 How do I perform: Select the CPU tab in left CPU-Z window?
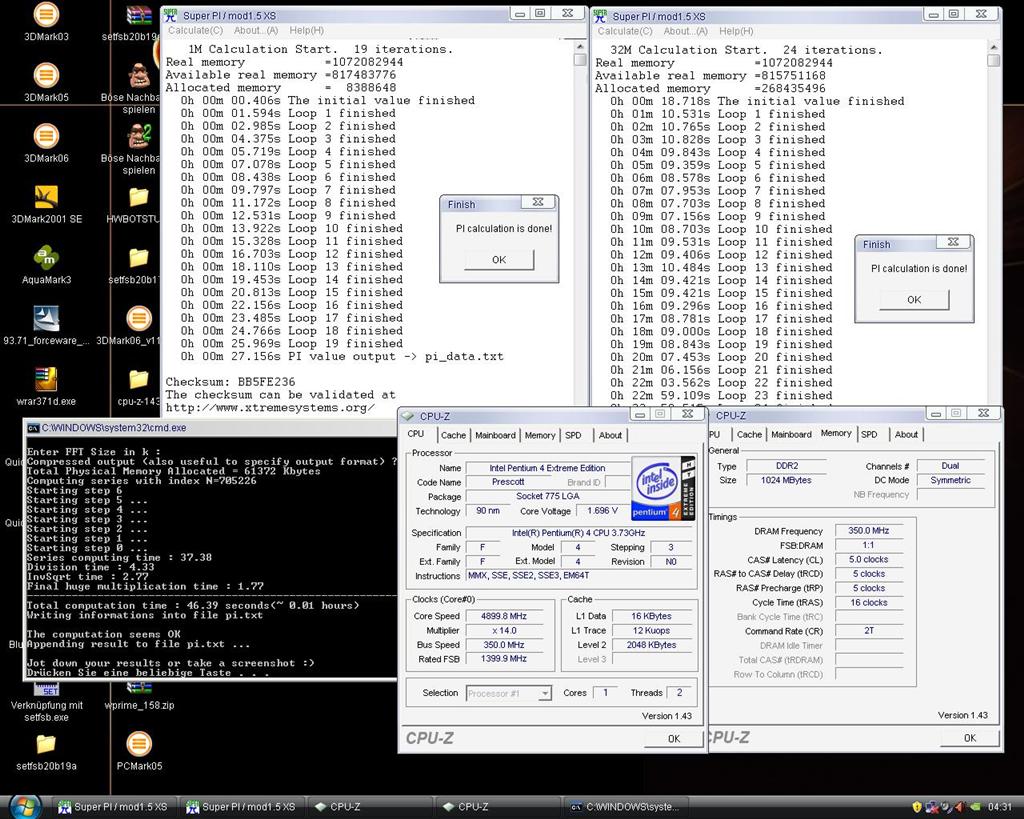(x=416, y=434)
